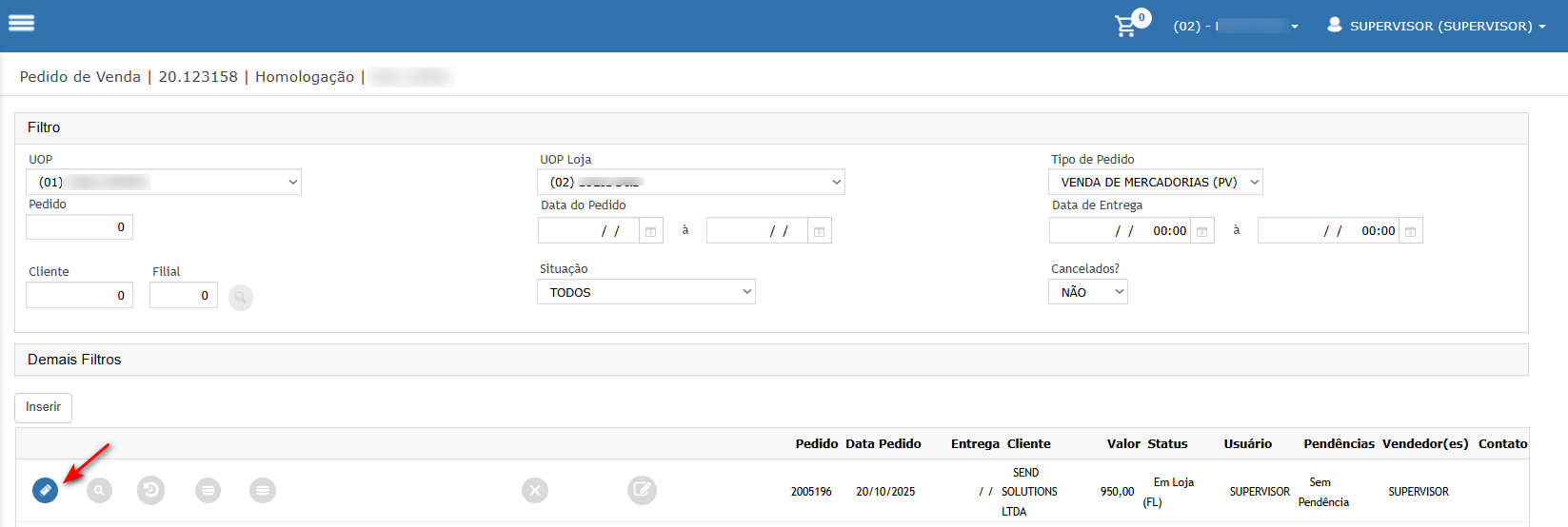Image resolution: width=1568 pixels, height=527 pixels.
Task: Click the magnifier icon in order row
Action: pos(99,491)
